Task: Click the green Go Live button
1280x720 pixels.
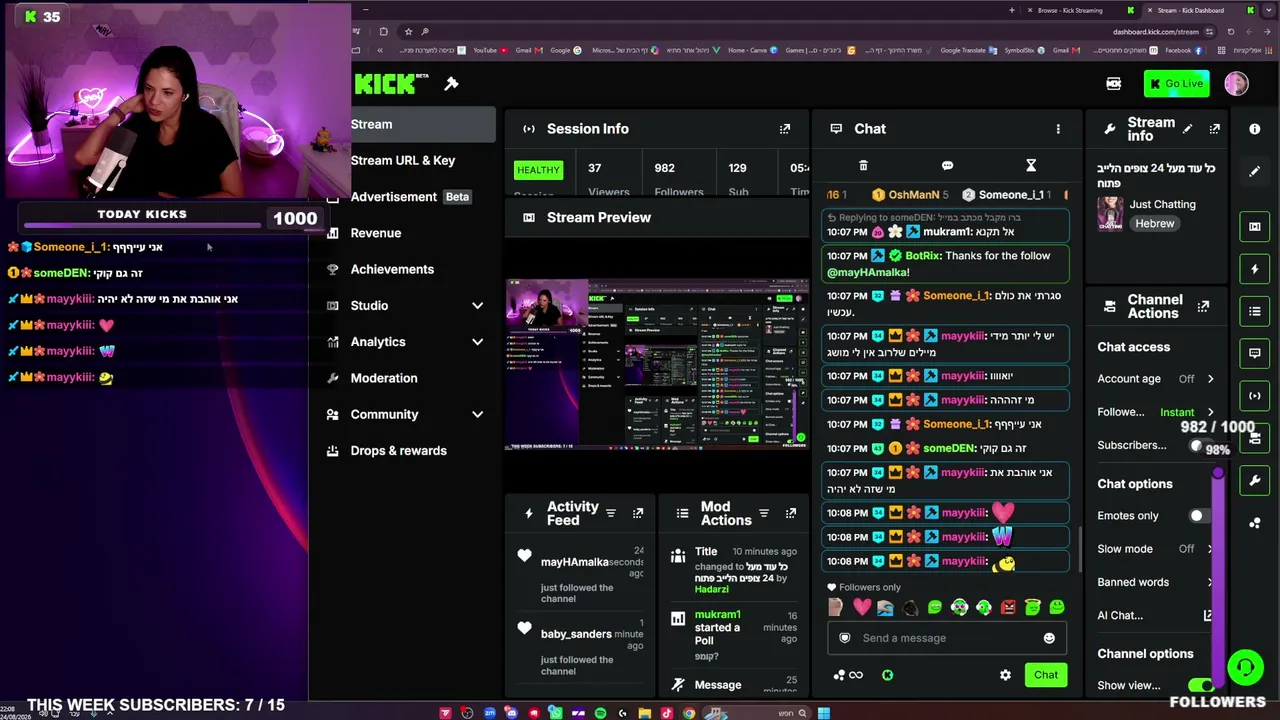Action: [x=1177, y=84]
